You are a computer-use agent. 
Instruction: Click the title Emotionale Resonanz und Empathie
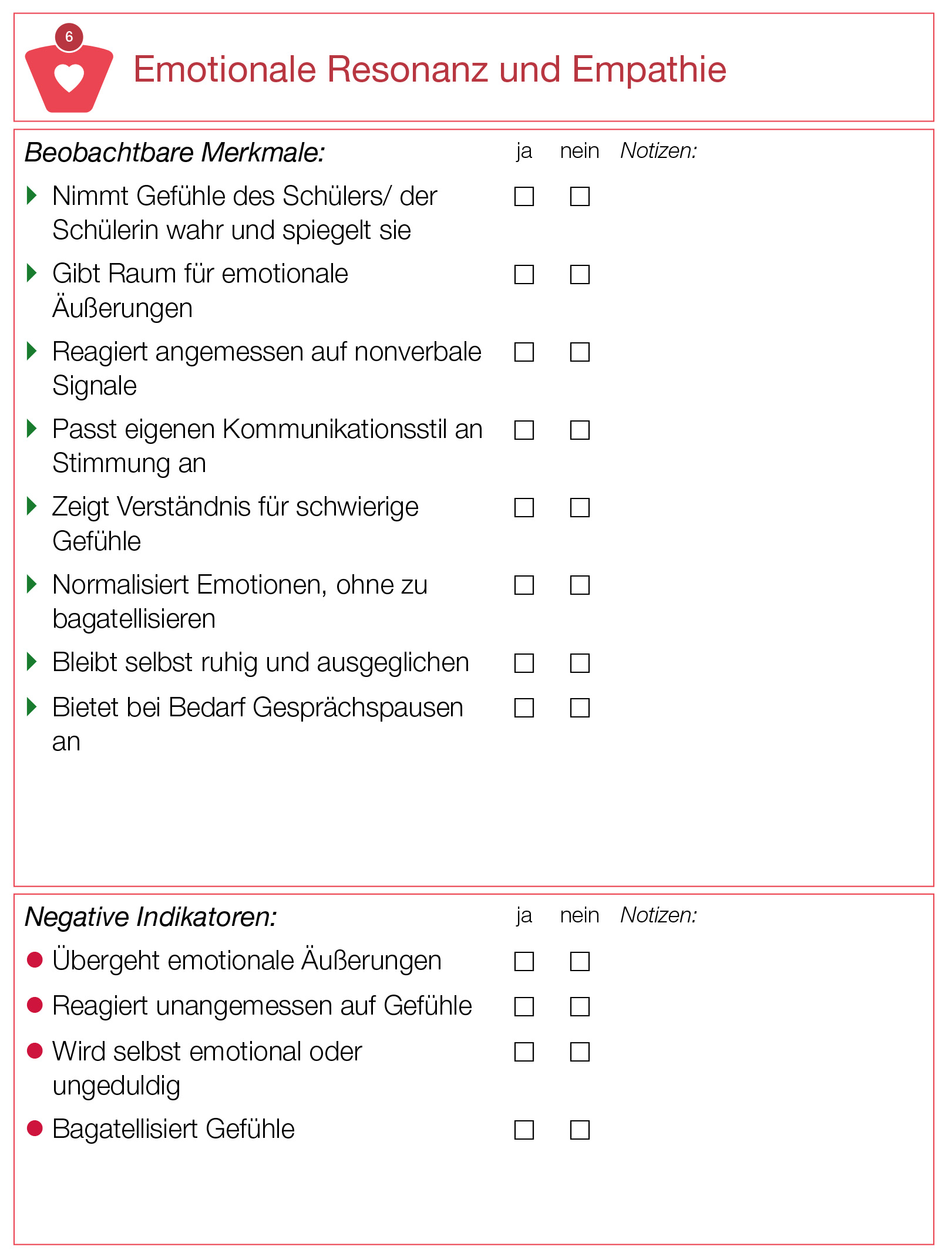430,69
